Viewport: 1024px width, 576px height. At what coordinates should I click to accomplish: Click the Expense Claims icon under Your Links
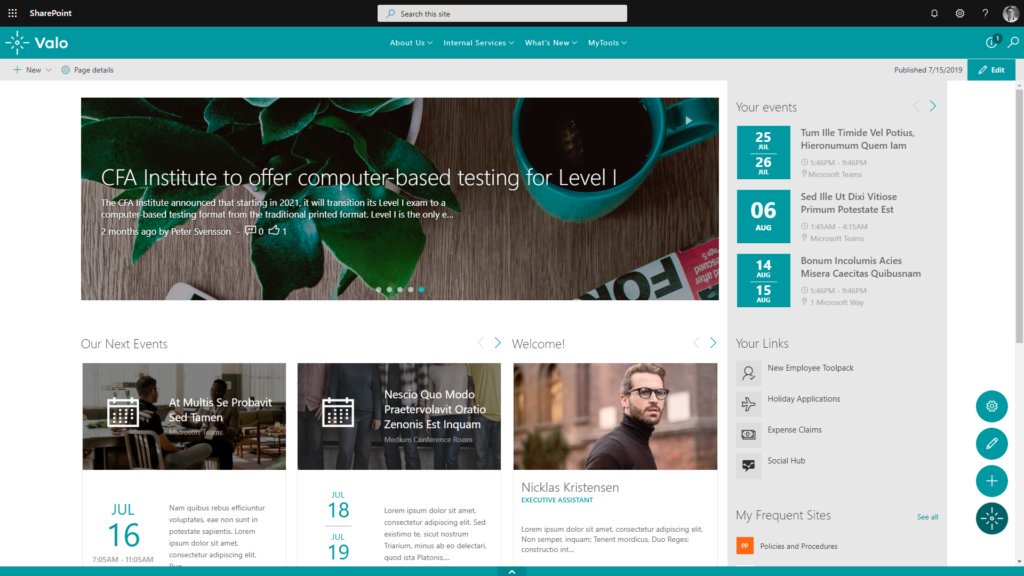(x=748, y=433)
